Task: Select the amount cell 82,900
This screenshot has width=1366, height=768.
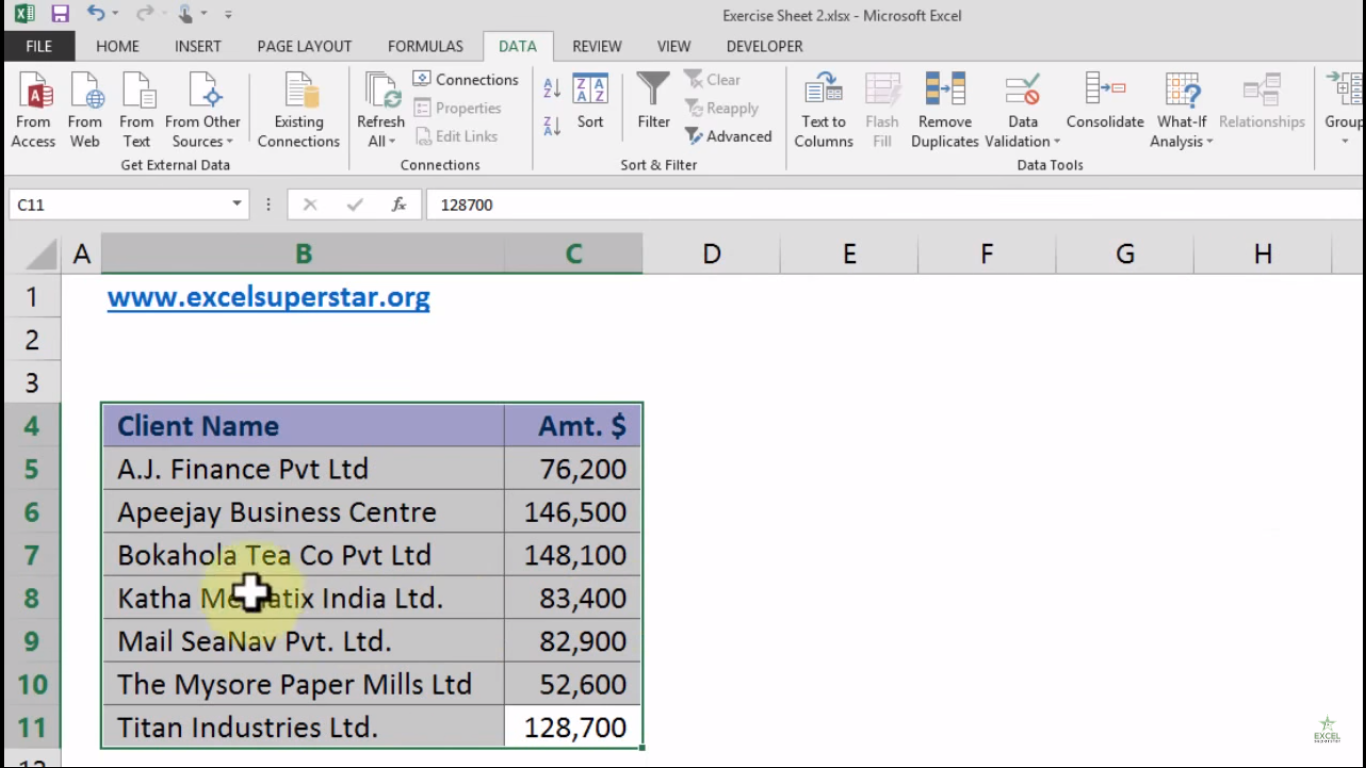Action: 573,640
